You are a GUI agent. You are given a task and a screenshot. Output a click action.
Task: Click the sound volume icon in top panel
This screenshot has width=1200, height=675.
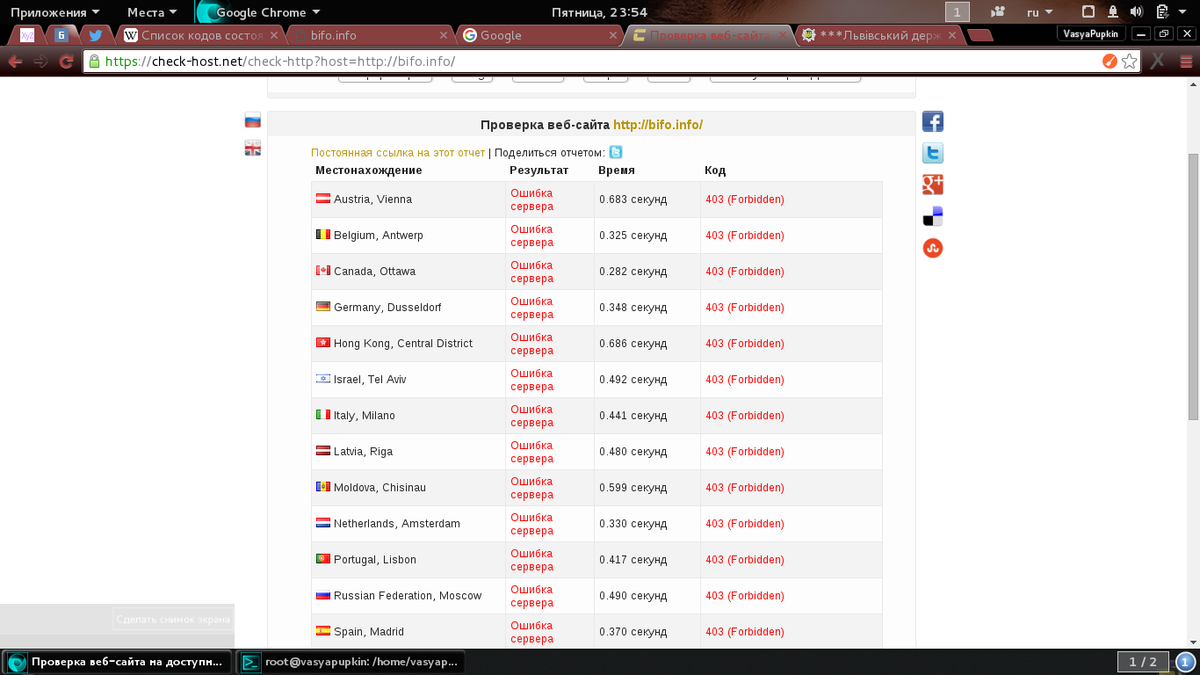point(1138,12)
